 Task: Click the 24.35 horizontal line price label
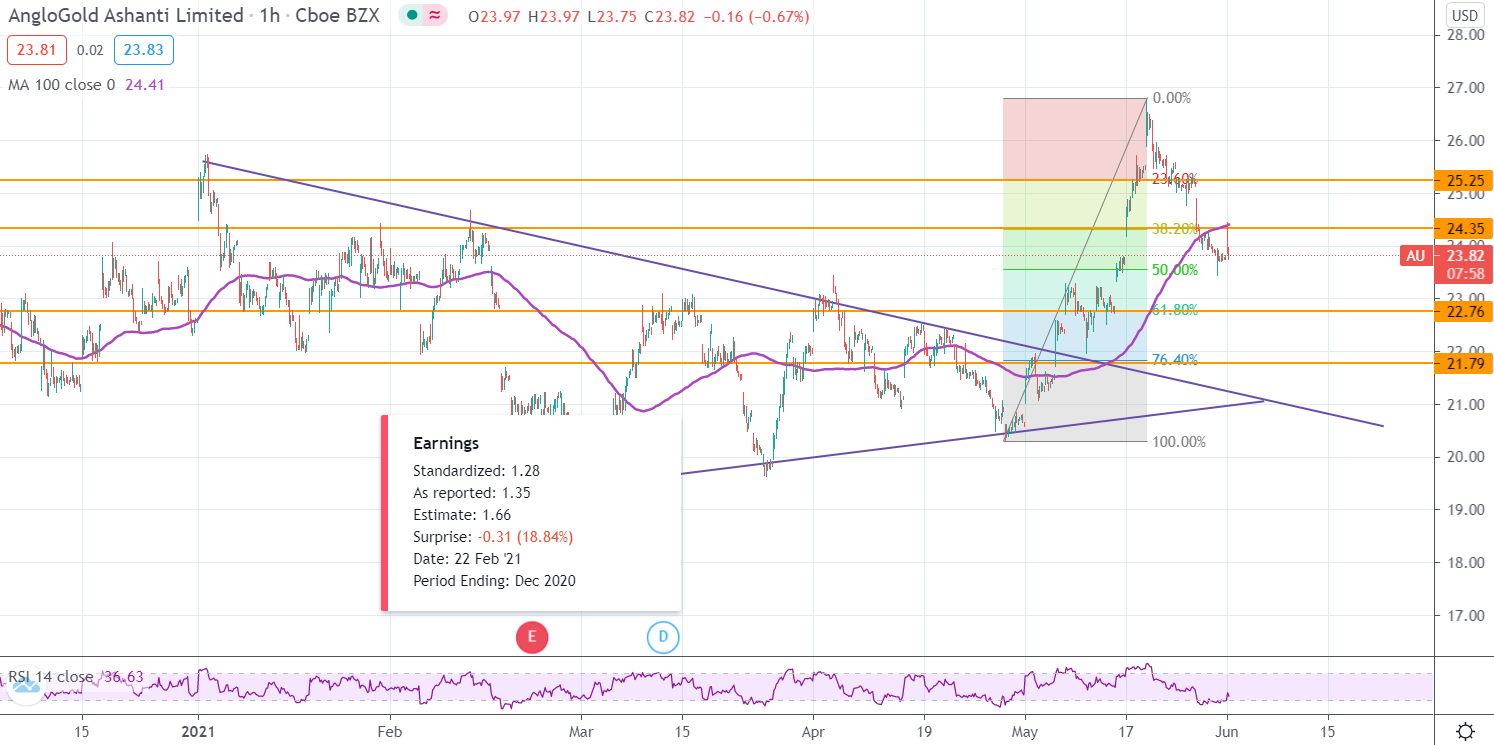coord(1463,228)
